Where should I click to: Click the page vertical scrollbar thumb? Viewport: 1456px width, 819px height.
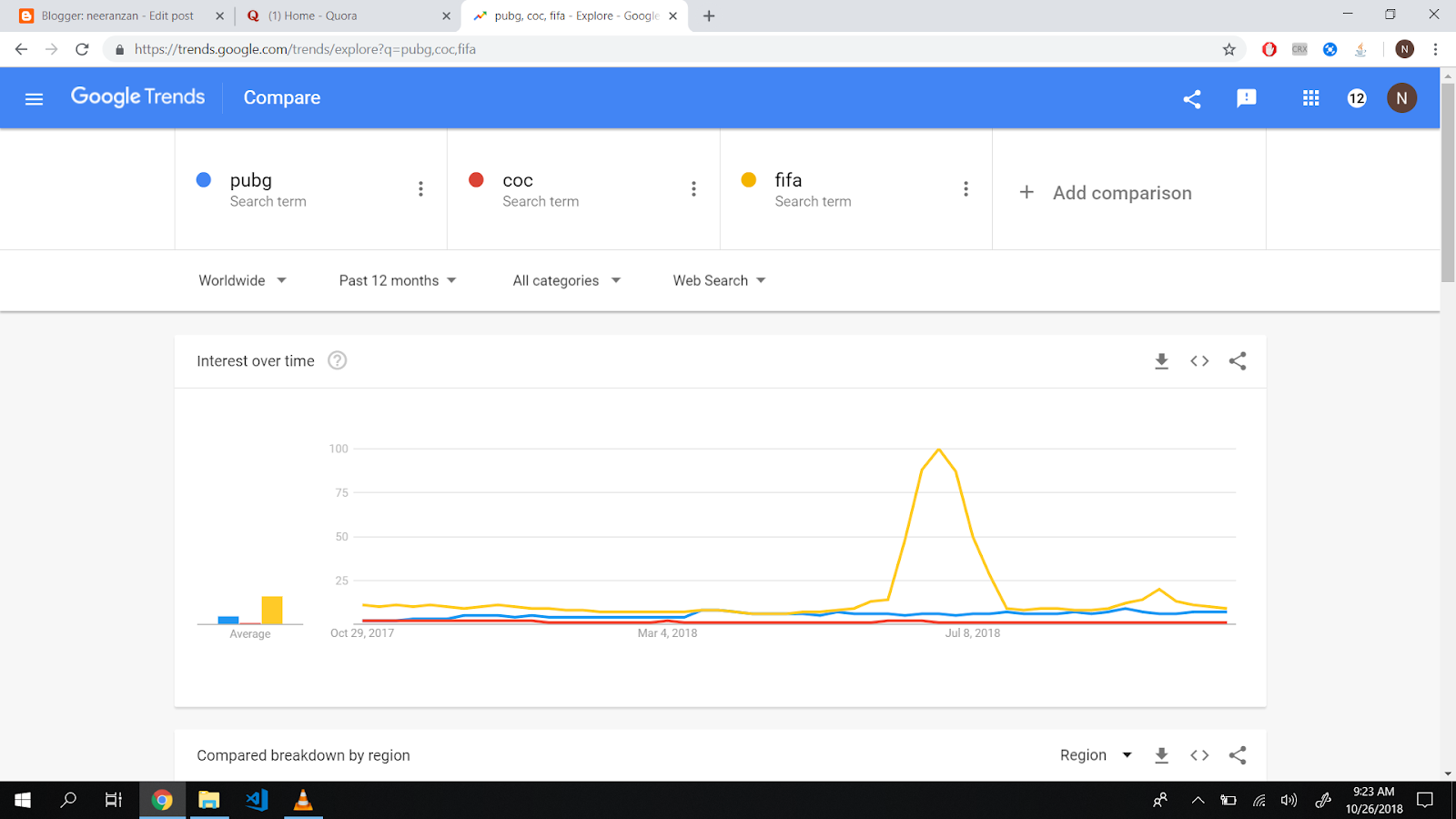point(1448,182)
